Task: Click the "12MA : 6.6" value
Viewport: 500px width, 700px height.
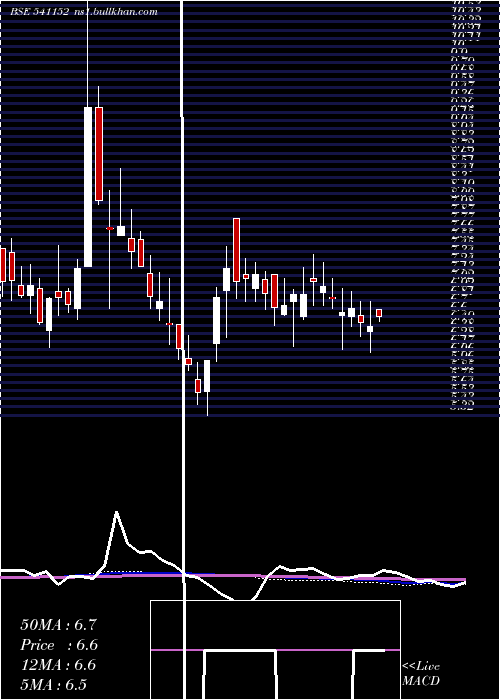Action: point(58,665)
